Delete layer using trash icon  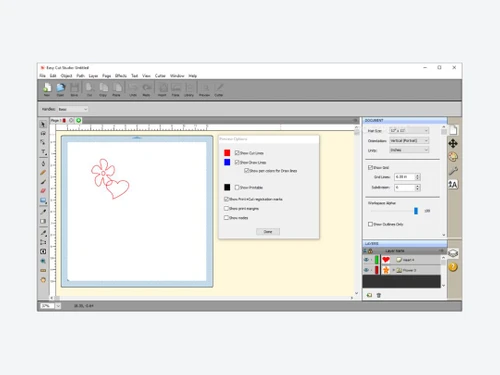pyautogui.click(x=379, y=295)
